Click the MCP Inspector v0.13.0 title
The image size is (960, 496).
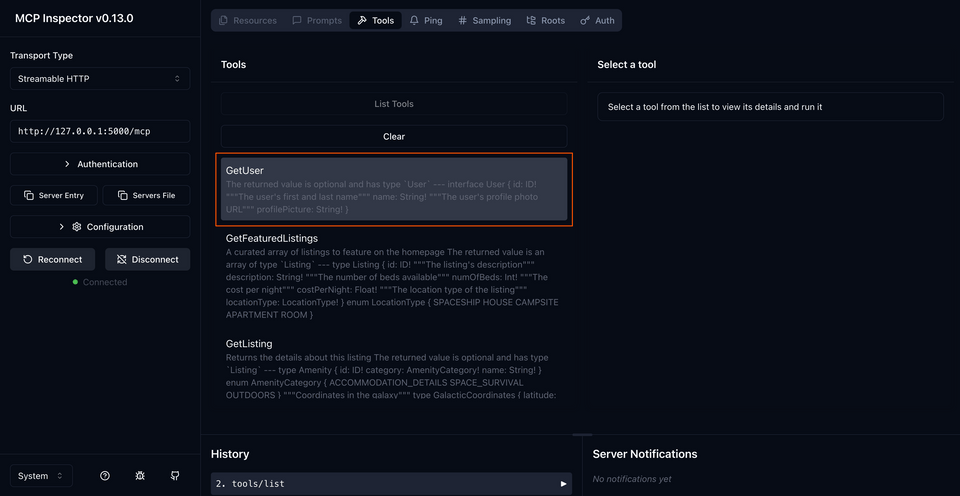(74, 18)
